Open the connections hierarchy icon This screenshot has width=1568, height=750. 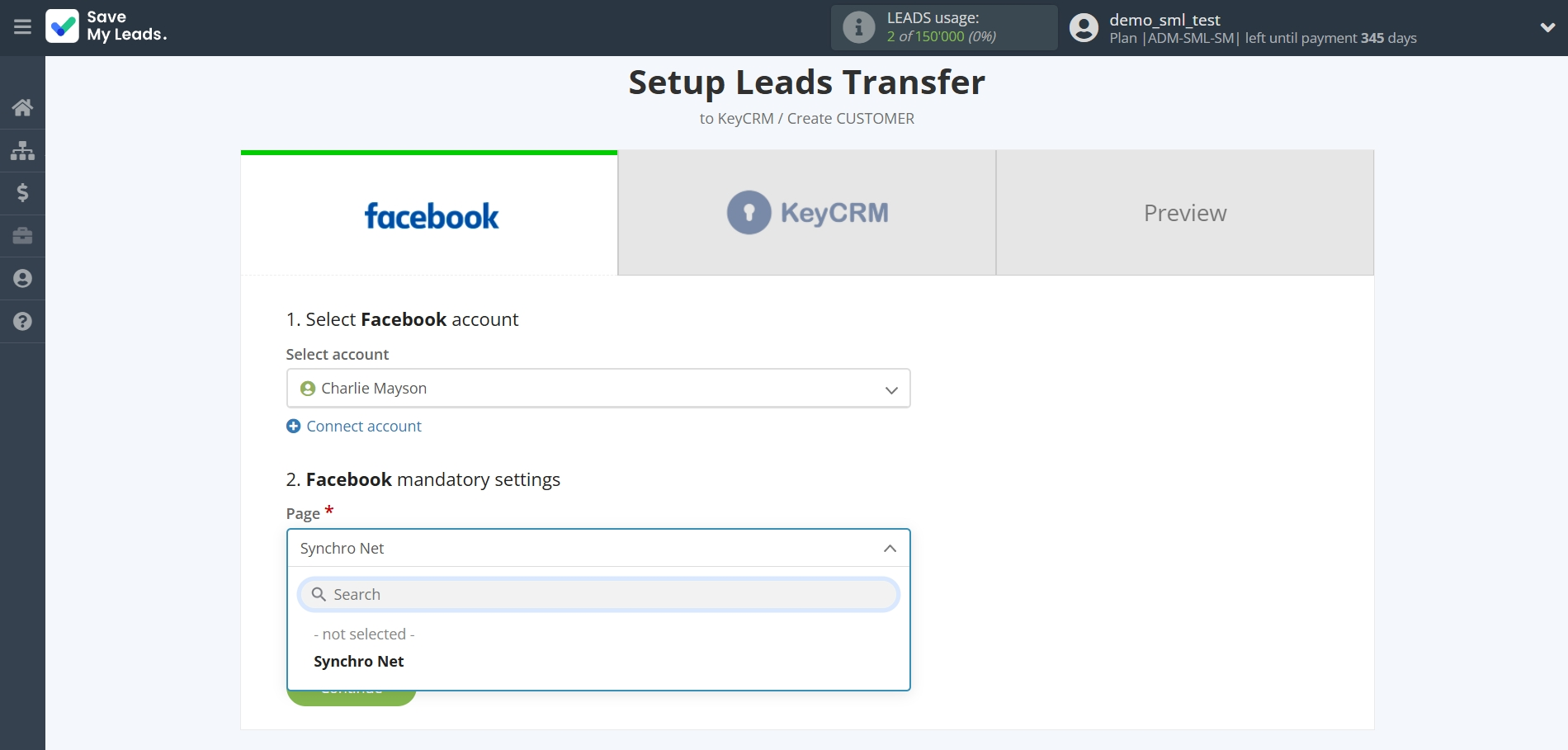[x=22, y=150]
